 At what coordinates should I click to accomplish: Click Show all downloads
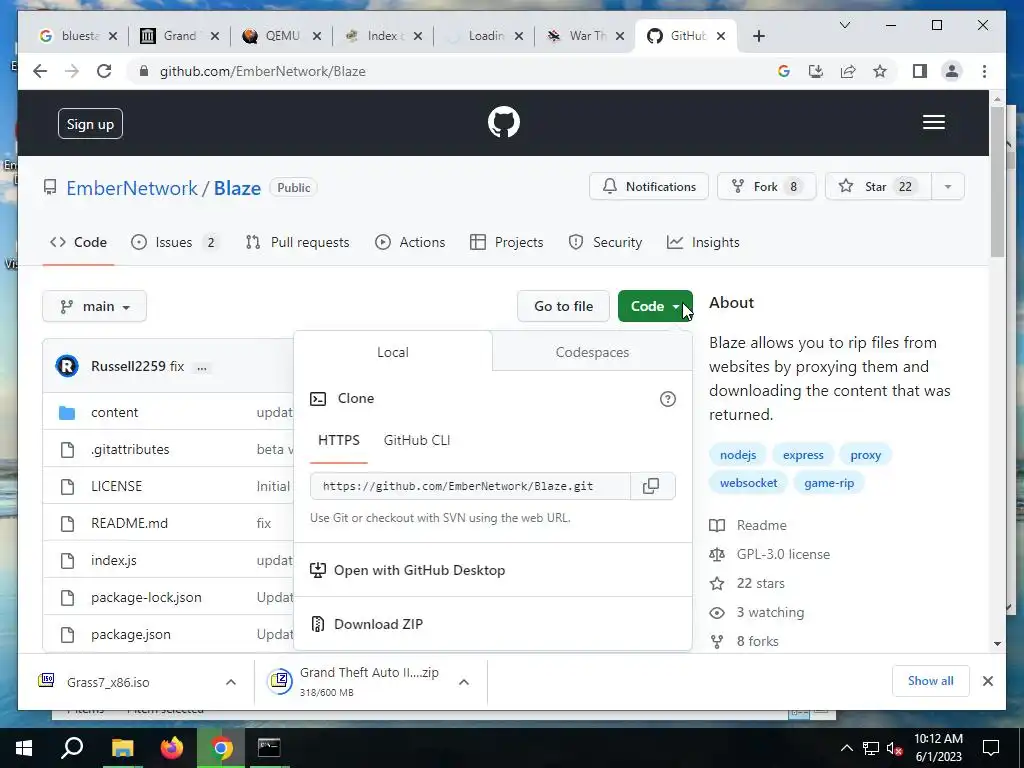(930, 681)
